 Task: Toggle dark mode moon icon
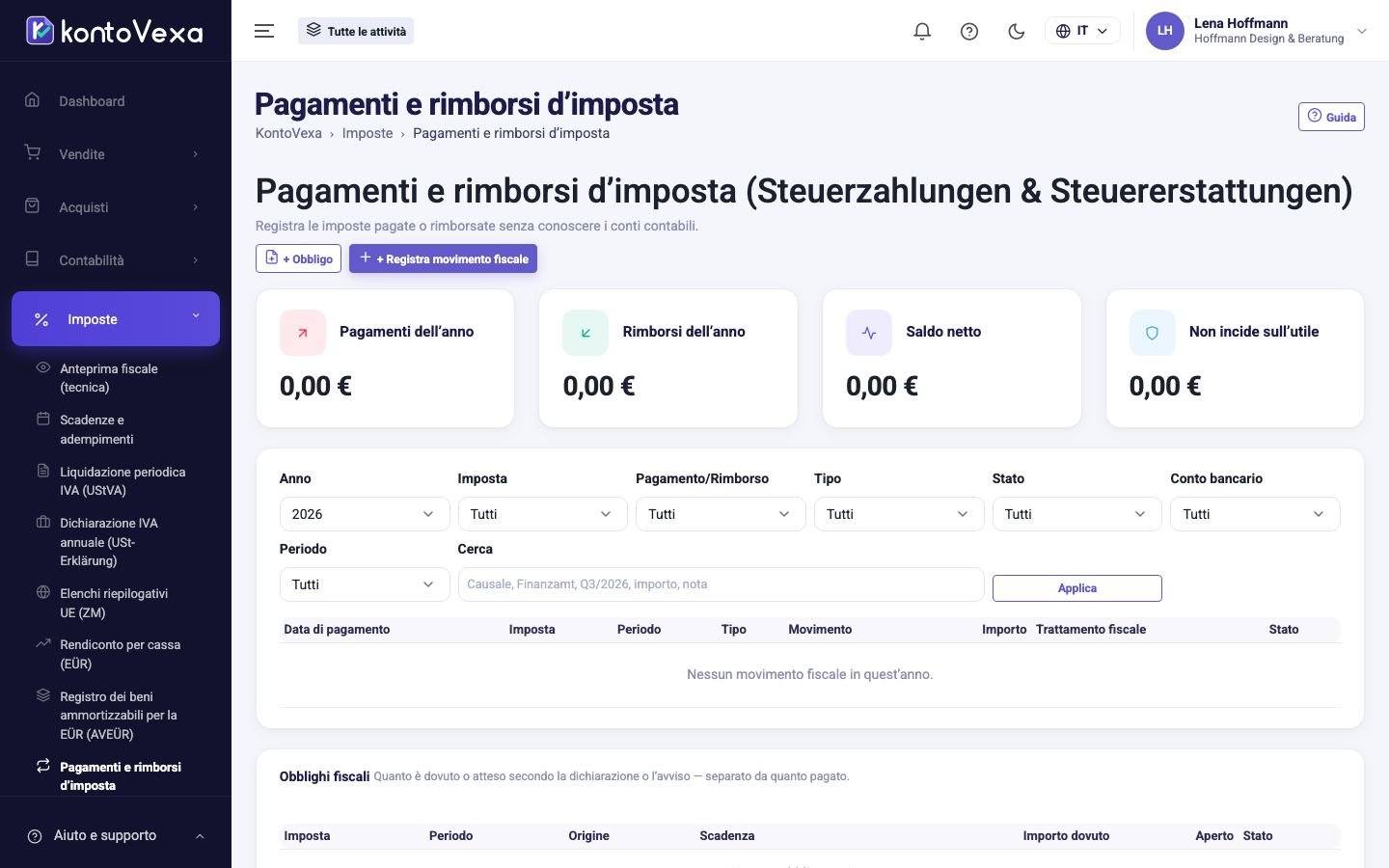click(x=1016, y=31)
